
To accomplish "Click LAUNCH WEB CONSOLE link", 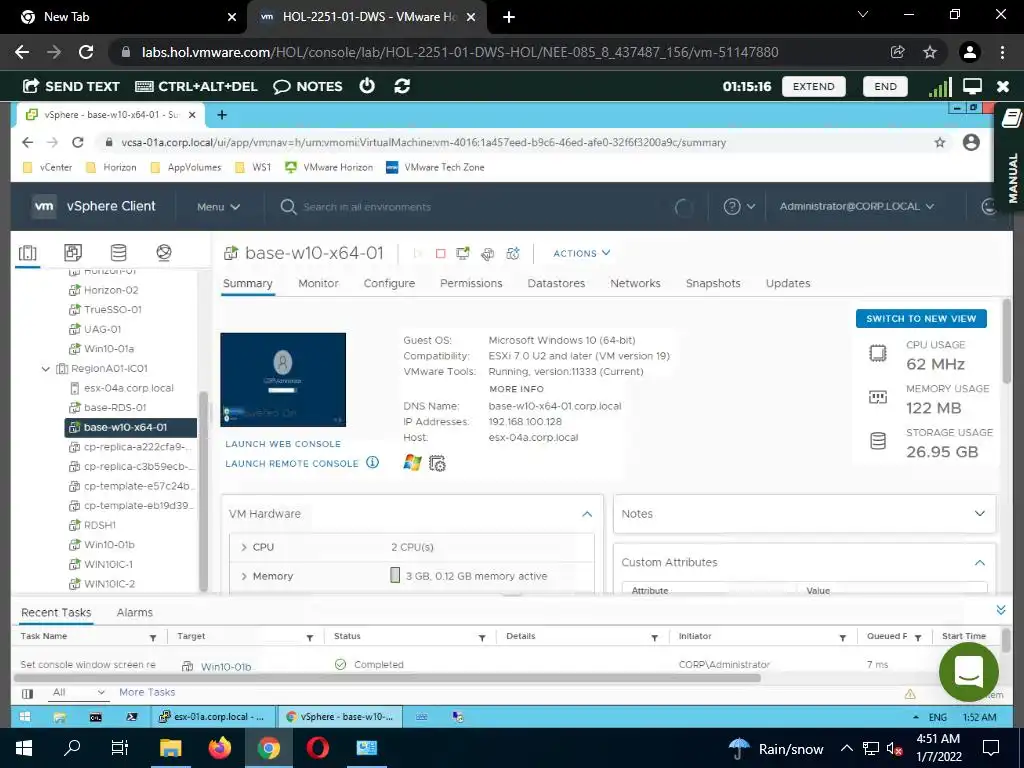I will coord(283,444).
